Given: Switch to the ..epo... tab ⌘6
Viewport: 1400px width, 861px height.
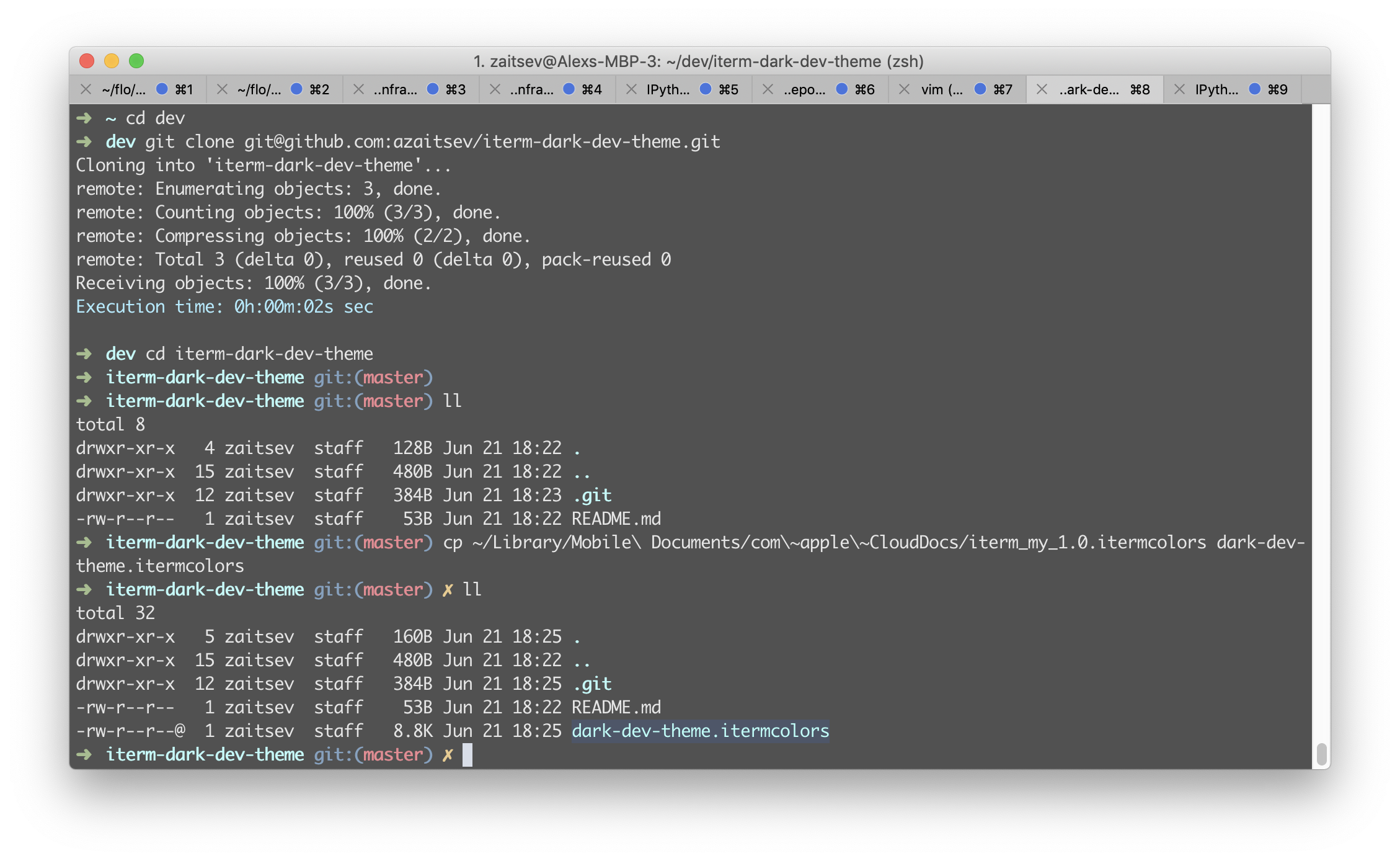Looking at the screenshot, I should point(820,89).
